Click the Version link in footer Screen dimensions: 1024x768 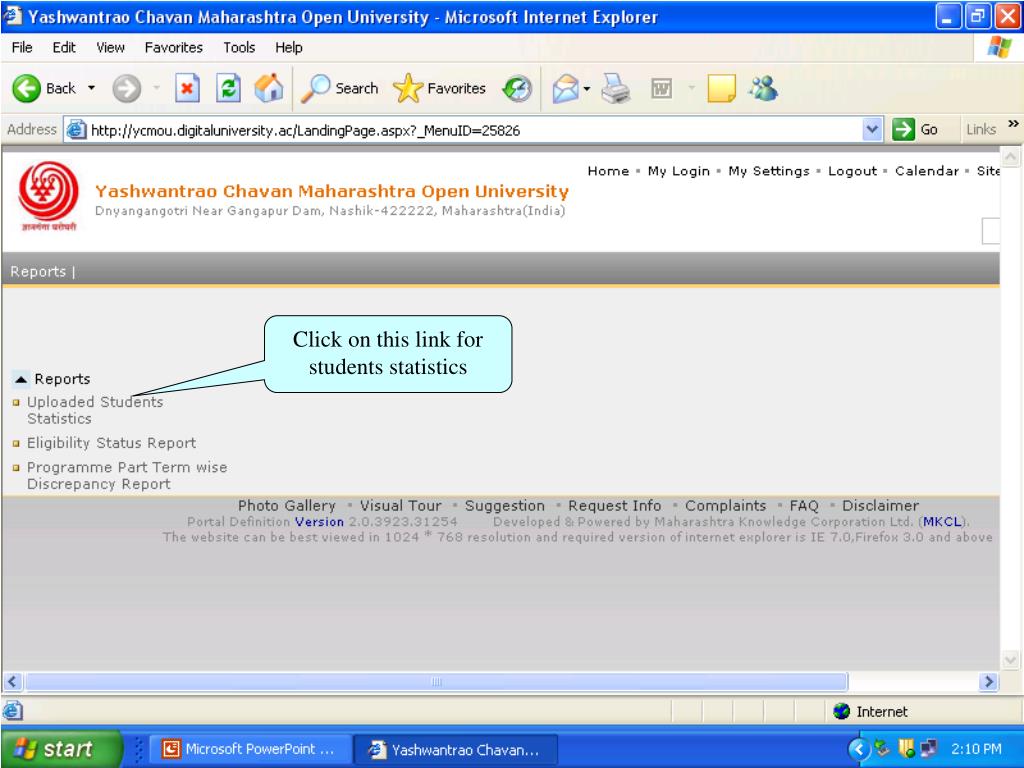coord(319,522)
